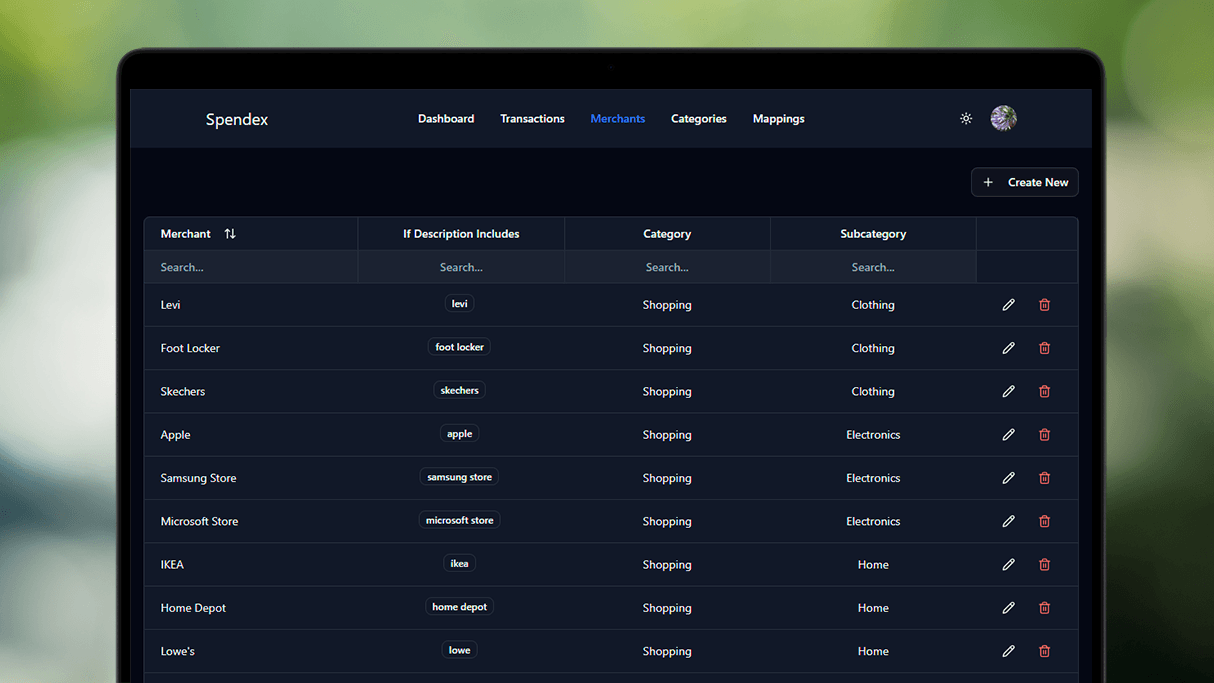
Task: Edit the Samsung Store merchant
Action: click(x=1008, y=478)
